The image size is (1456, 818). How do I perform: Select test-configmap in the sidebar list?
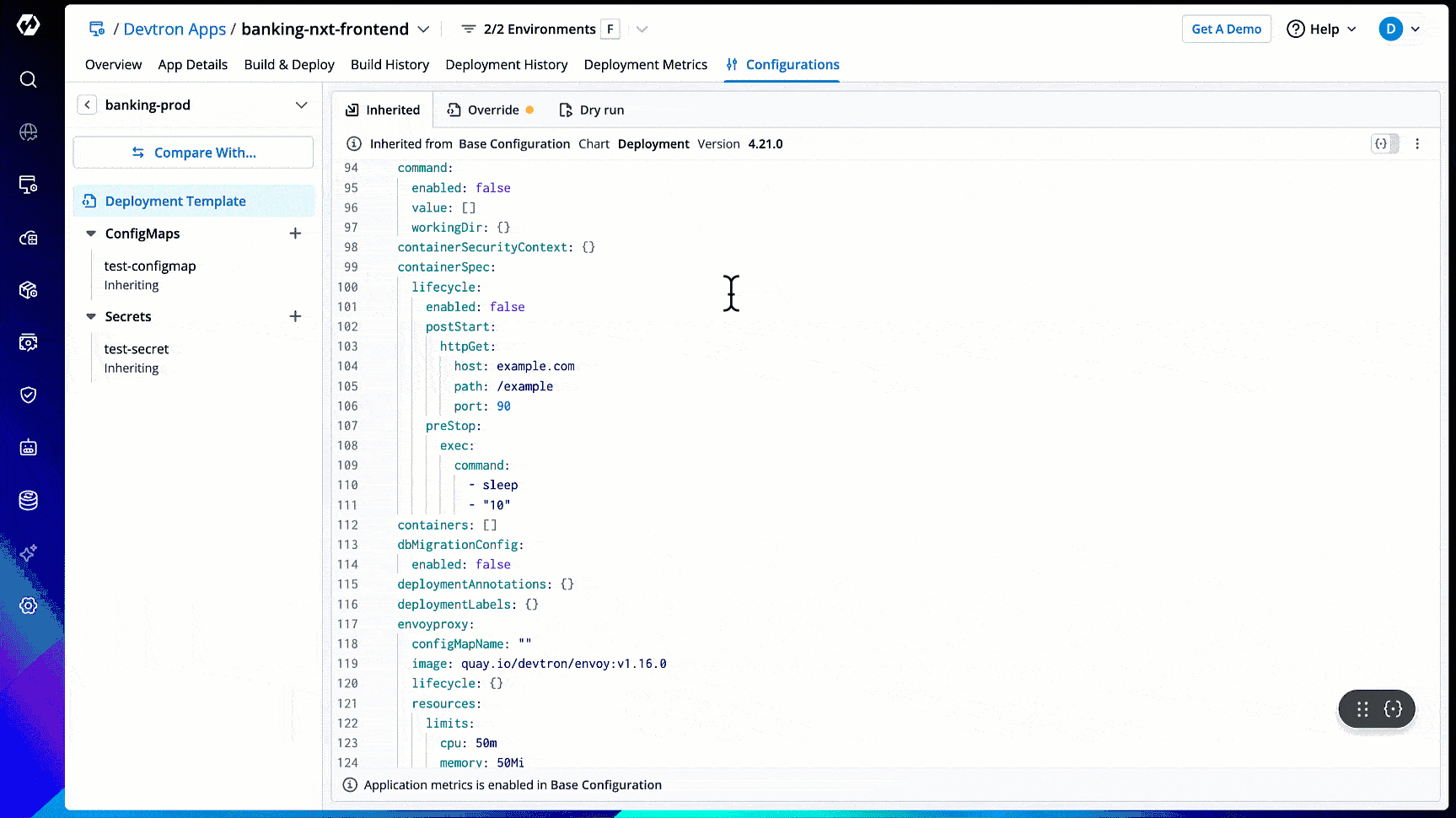[x=150, y=266]
